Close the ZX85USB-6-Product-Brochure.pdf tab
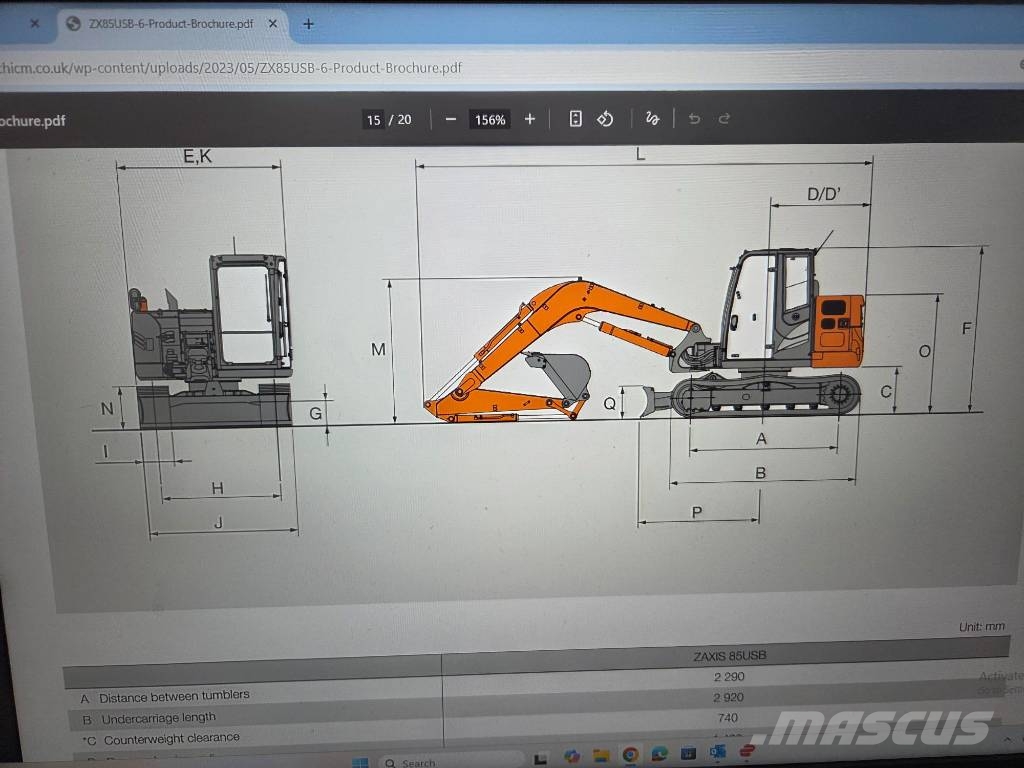 pos(273,24)
